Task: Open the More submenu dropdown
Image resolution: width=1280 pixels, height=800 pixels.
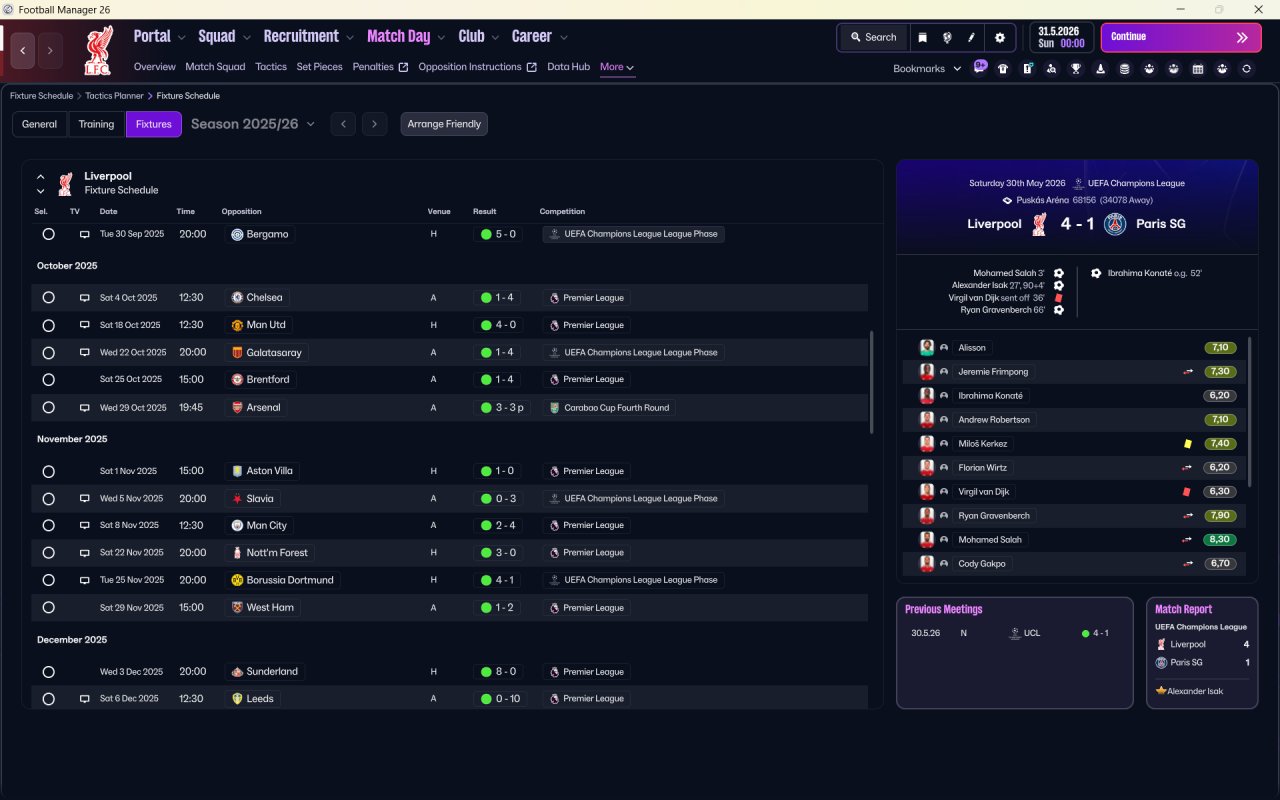Action: [617, 67]
